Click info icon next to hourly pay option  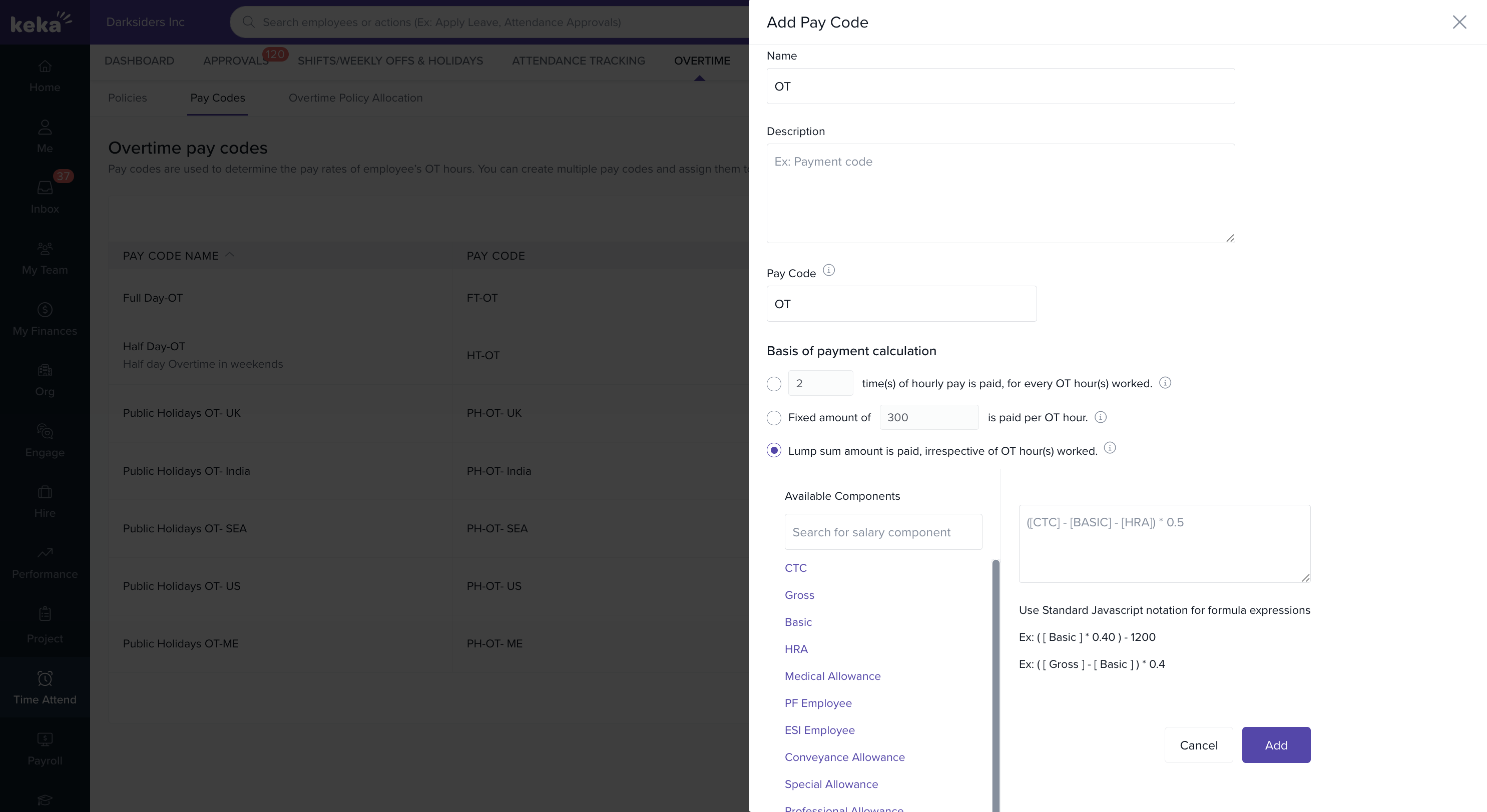click(1165, 383)
